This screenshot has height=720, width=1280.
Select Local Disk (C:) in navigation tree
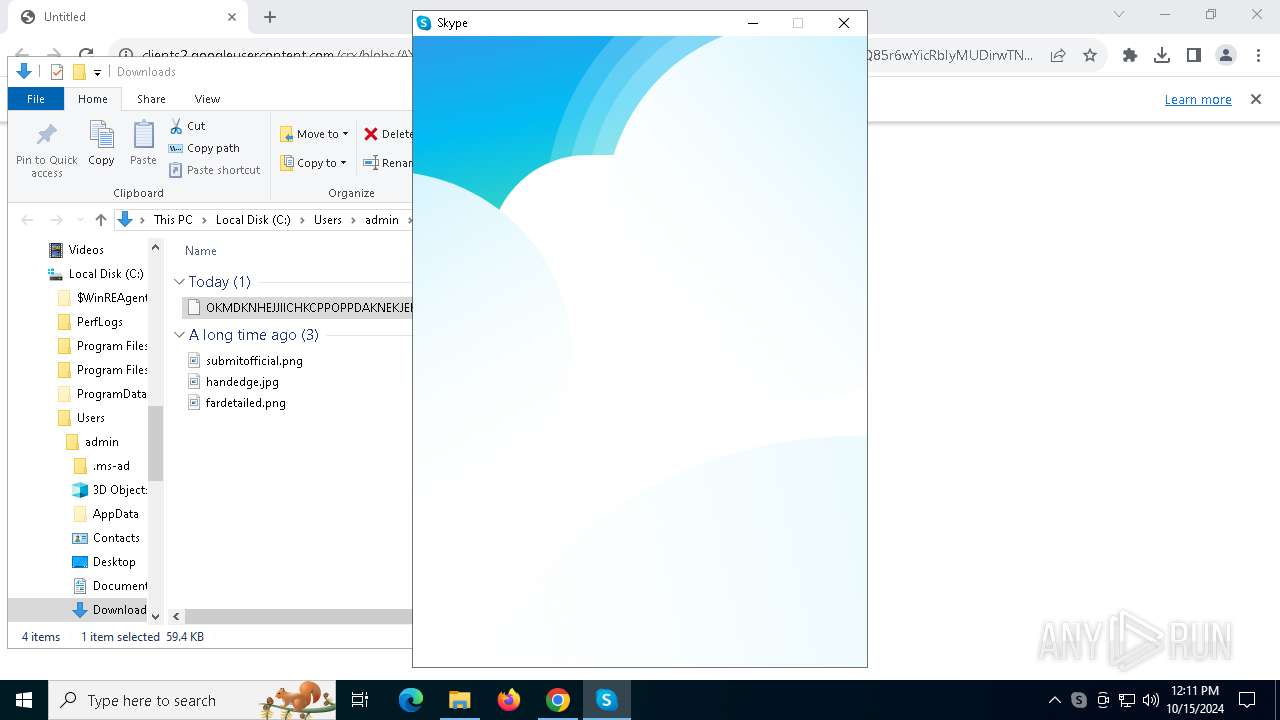[x=106, y=274]
